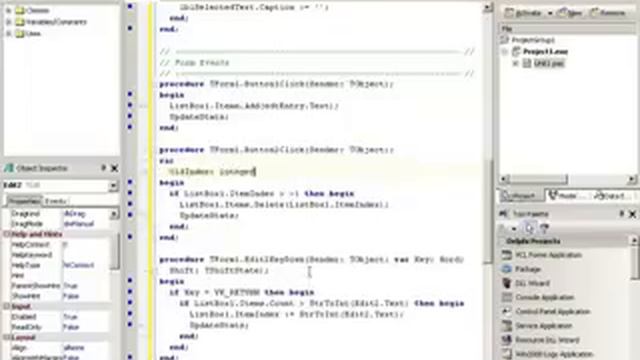Click the 'procedure TForm1.Button2Click' code line

(276, 150)
